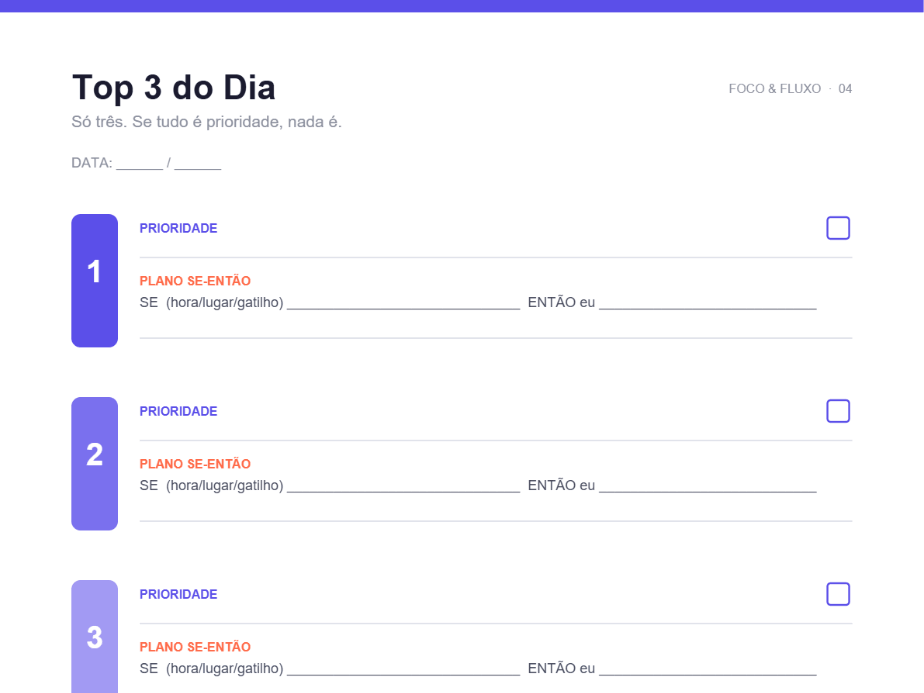This screenshot has width=924, height=693.
Task: Click the day blank after DATA:
Action: coord(140,163)
